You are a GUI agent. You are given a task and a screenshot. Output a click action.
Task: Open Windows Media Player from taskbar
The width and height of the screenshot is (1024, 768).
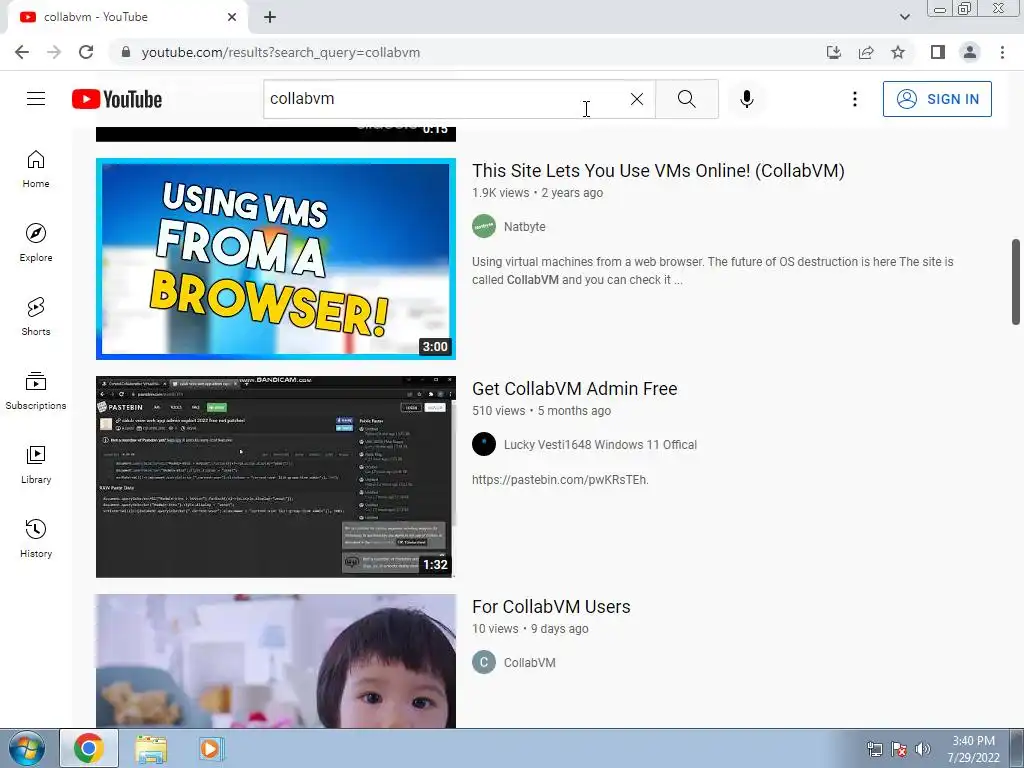pyautogui.click(x=211, y=748)
